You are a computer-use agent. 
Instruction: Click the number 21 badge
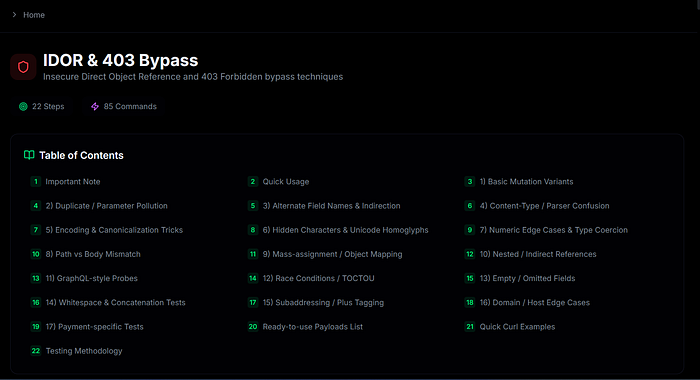470,326
